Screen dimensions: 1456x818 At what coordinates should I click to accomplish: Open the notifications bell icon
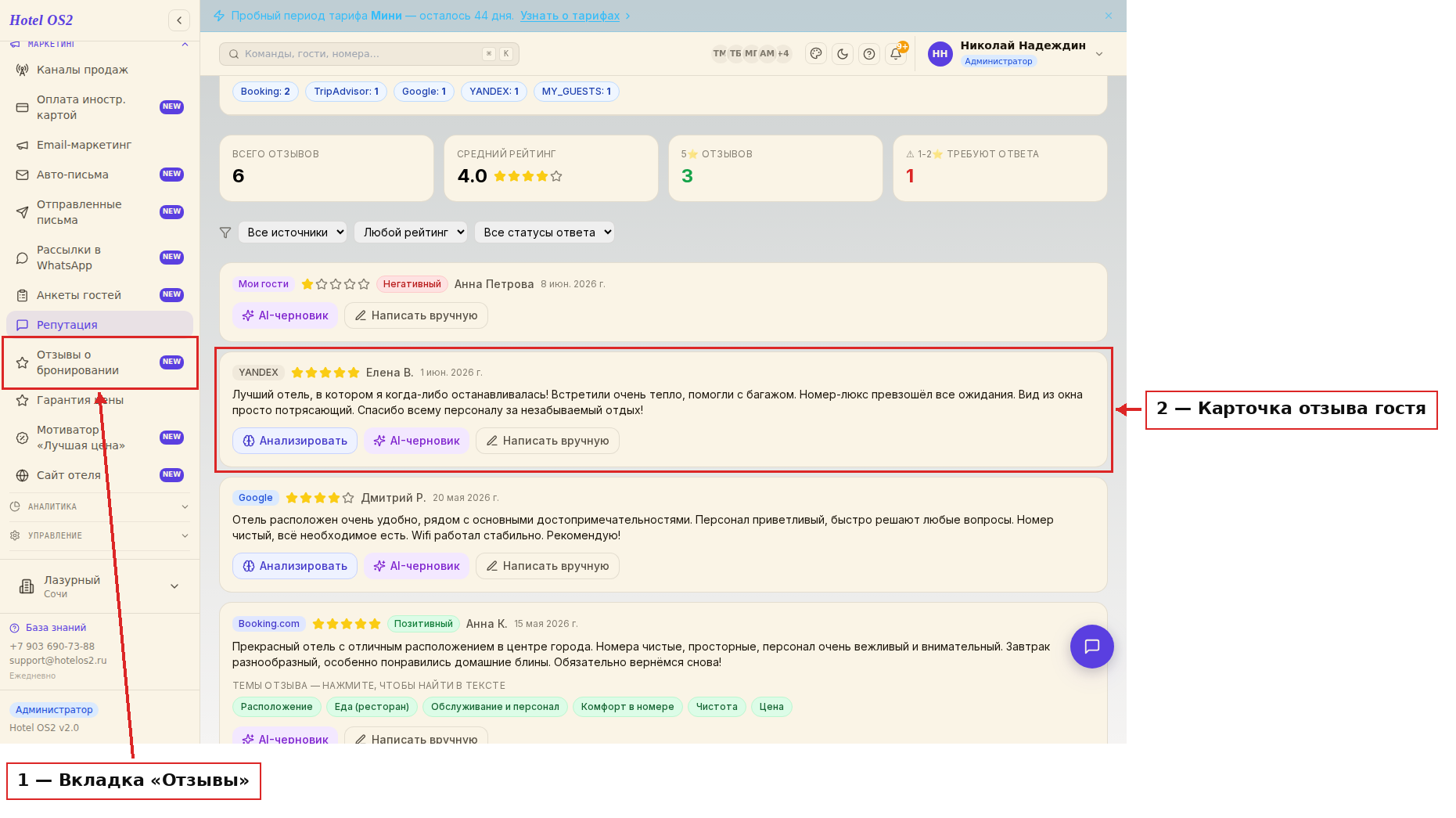[896, 54]
